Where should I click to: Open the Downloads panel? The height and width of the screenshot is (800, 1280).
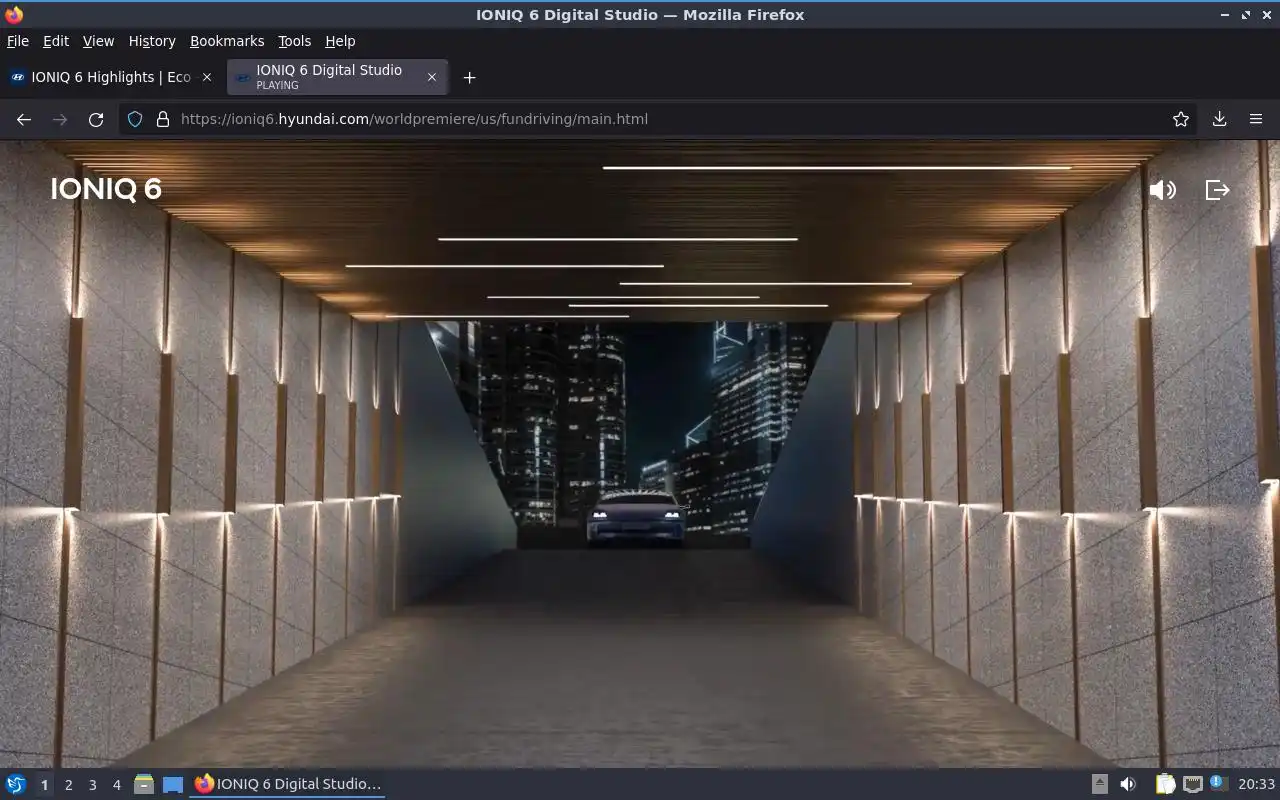1219,119
